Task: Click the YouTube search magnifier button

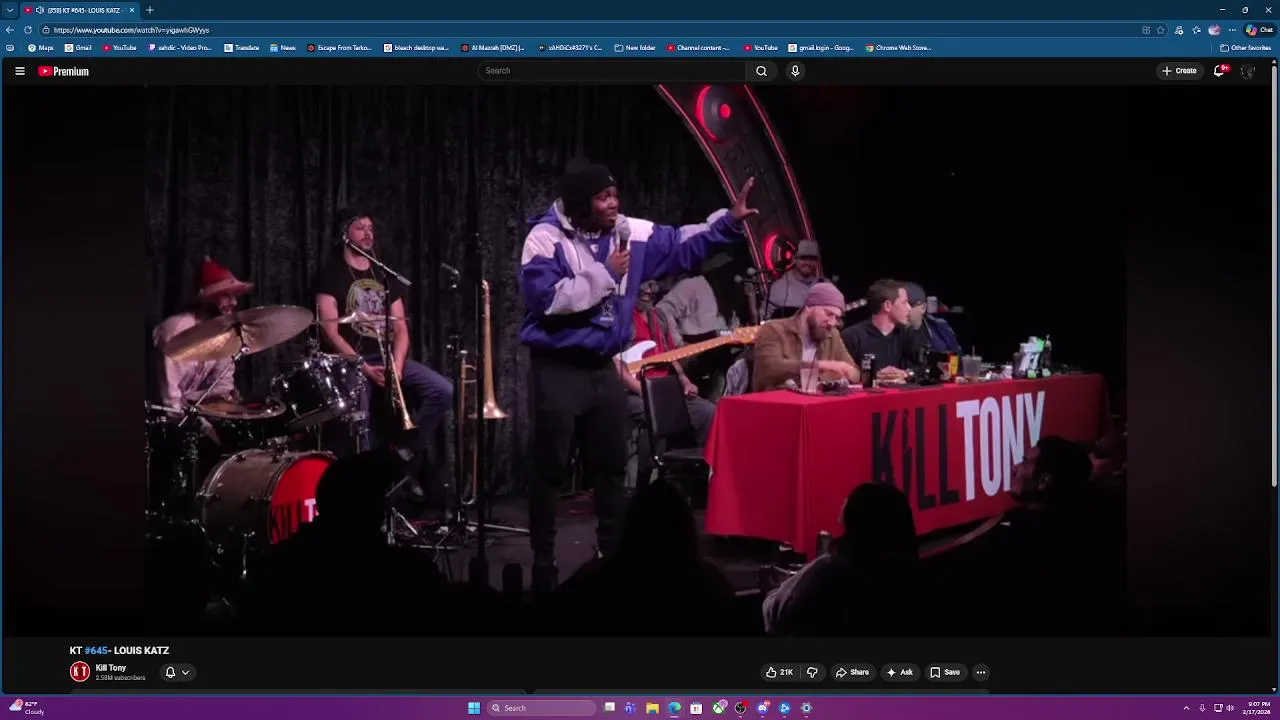Action: (761, 71)
